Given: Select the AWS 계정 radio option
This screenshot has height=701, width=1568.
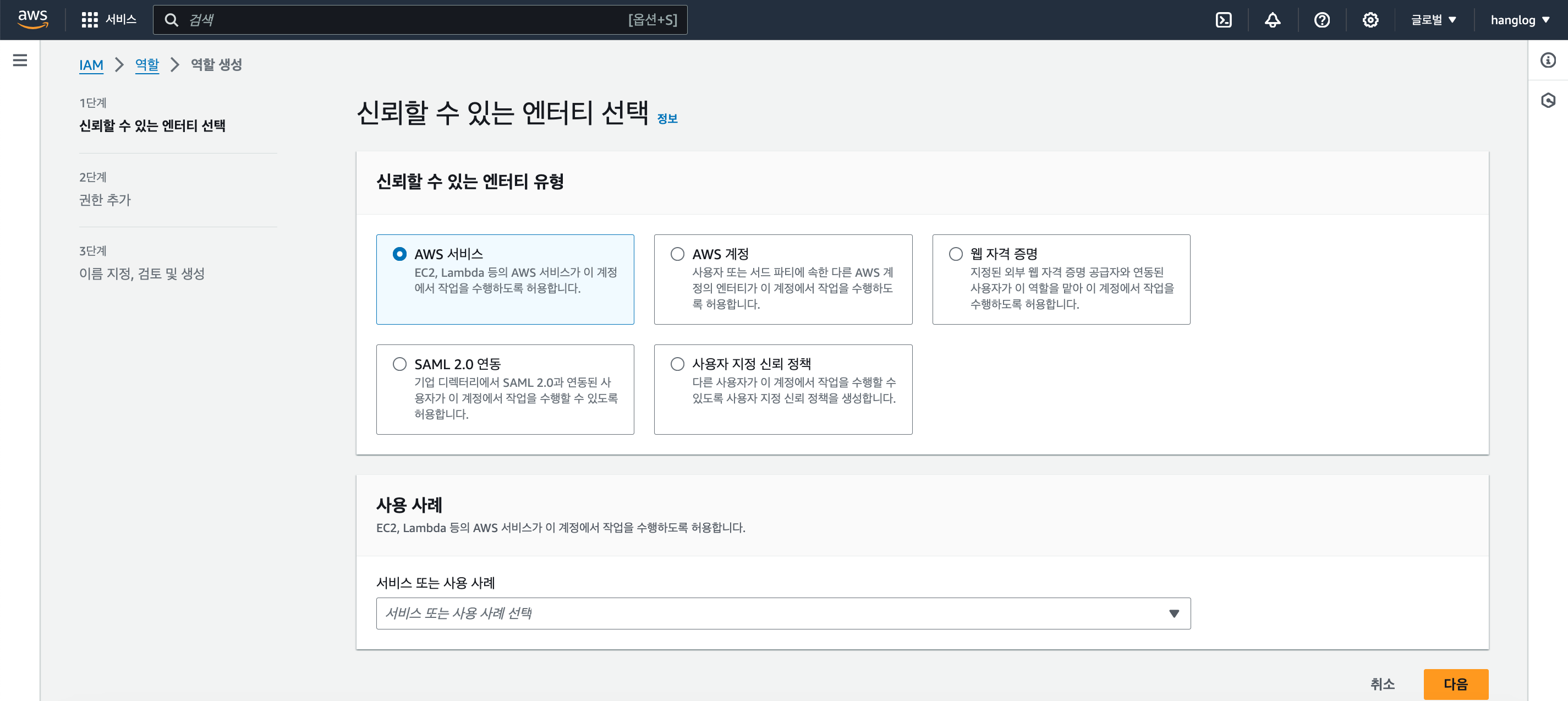Looking at the screenshot, I should 677,254.
